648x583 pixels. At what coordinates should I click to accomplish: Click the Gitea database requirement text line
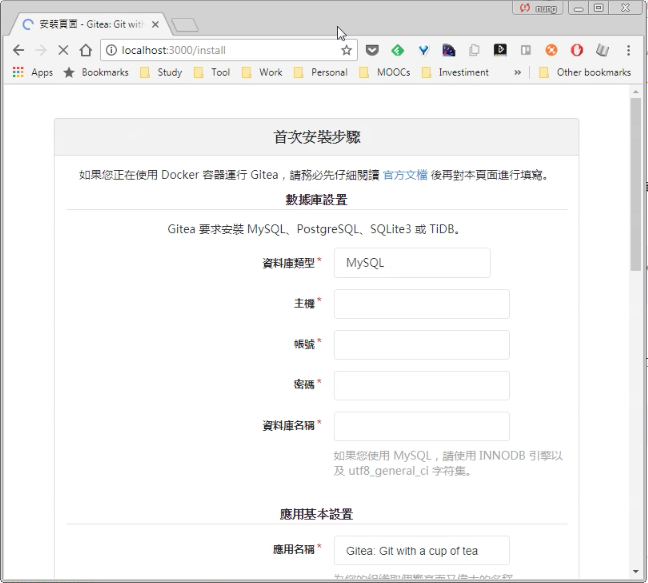point(314,229)
